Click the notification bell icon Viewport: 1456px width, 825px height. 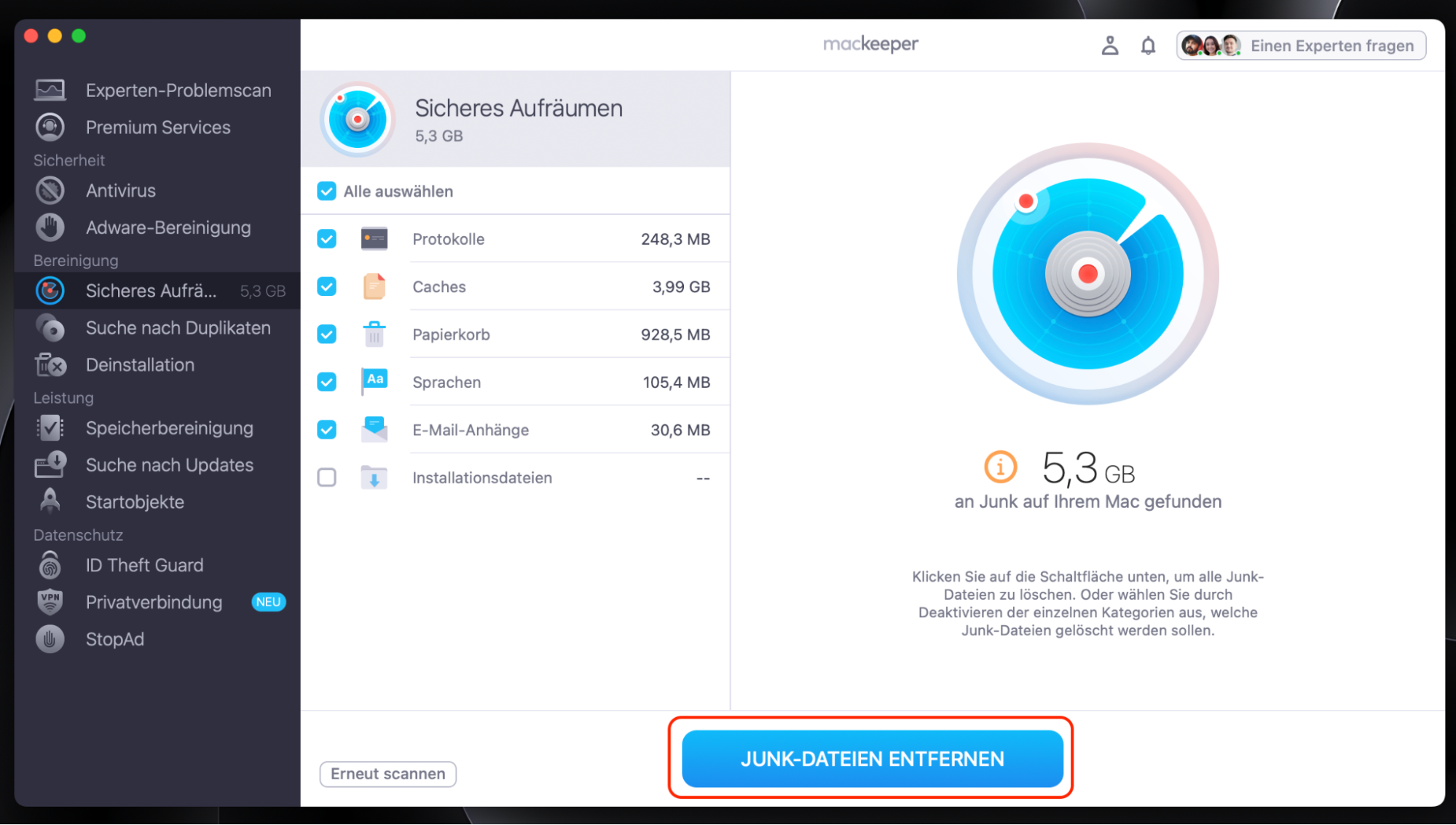point(1148,44)
